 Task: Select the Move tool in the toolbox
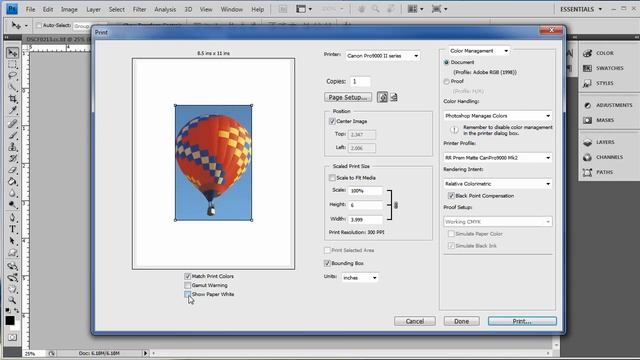pyautogui.click(x=13, y=53)
